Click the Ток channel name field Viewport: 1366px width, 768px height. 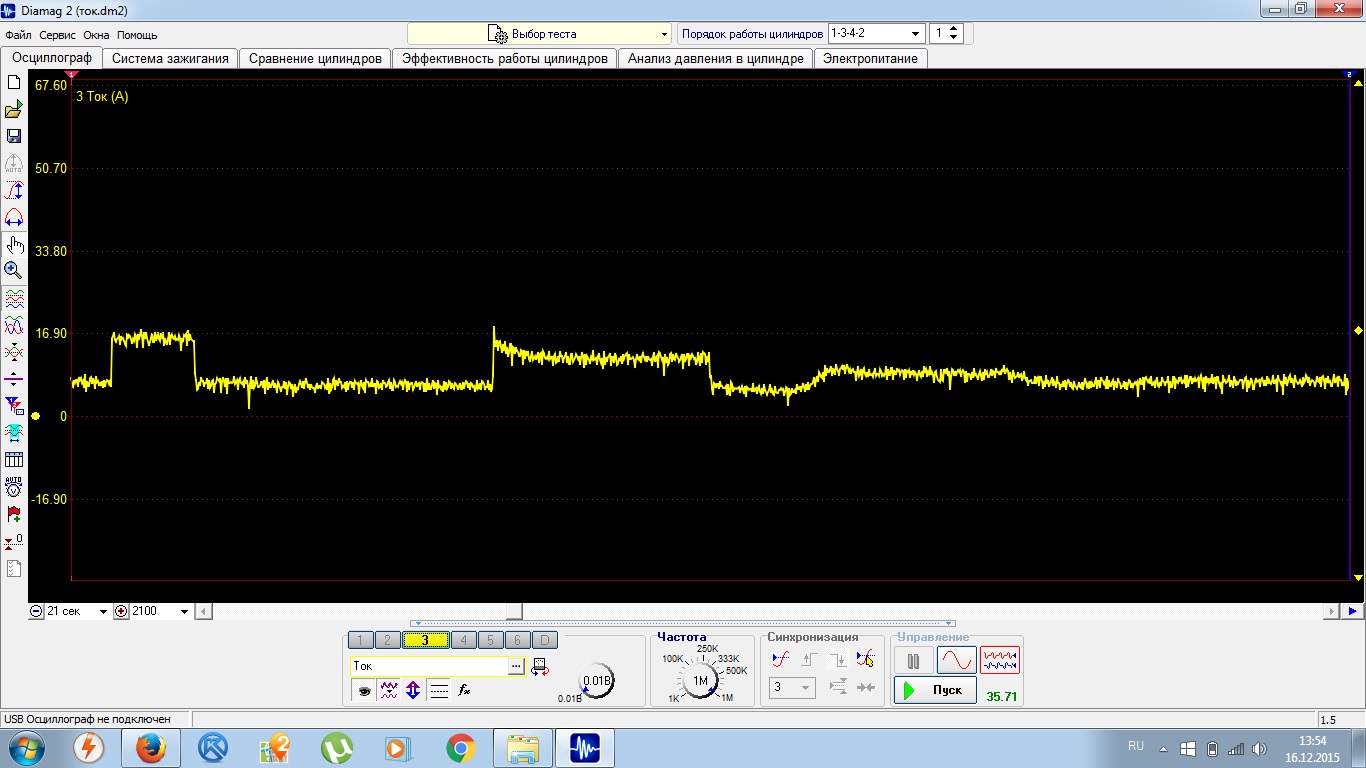[430, 666]
